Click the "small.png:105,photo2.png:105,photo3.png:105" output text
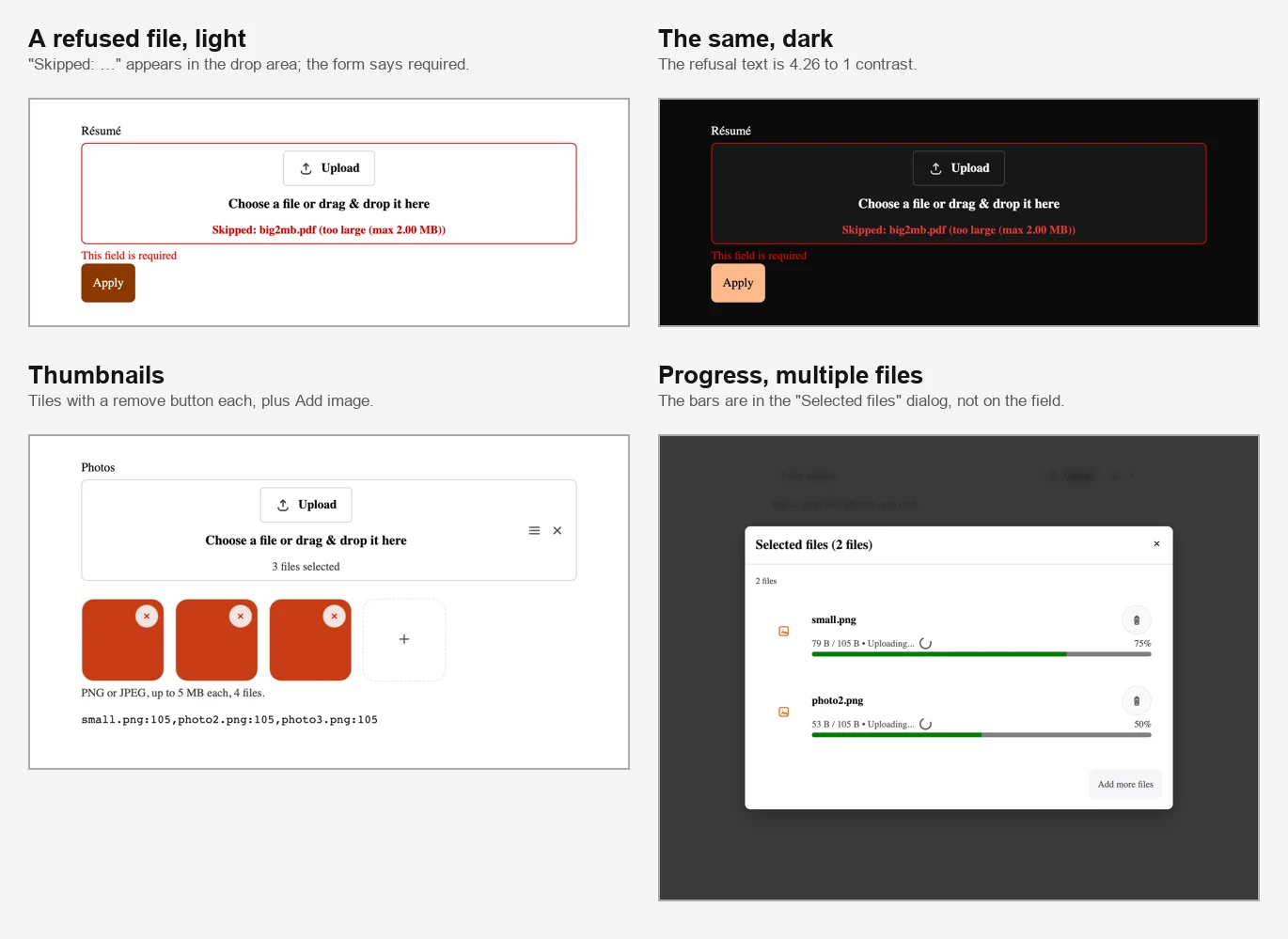This screenshot has width=1288, height=939. [229, 720]
